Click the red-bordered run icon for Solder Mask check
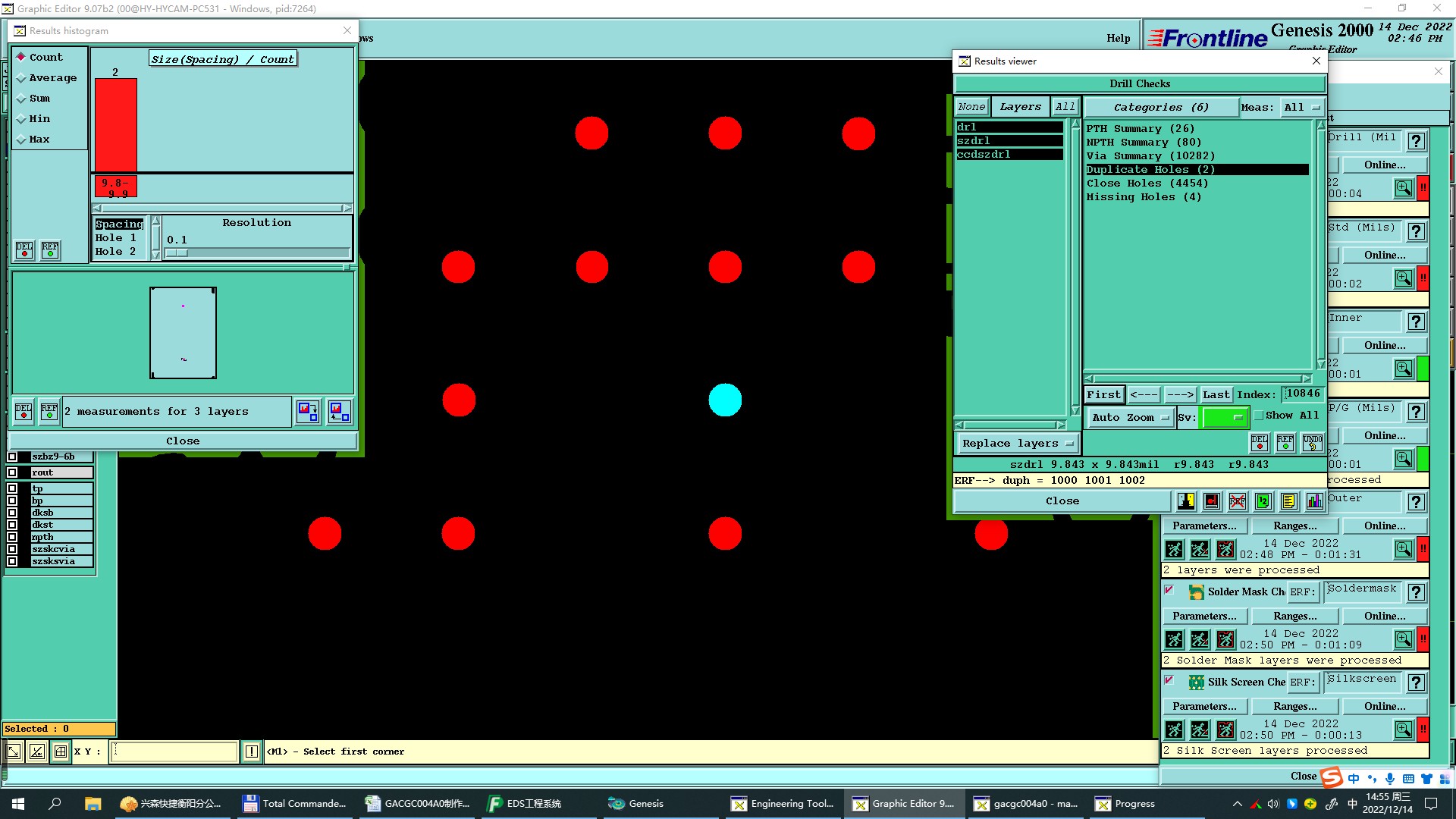This screenshot has height=819, width=1456. point(1225,639)
